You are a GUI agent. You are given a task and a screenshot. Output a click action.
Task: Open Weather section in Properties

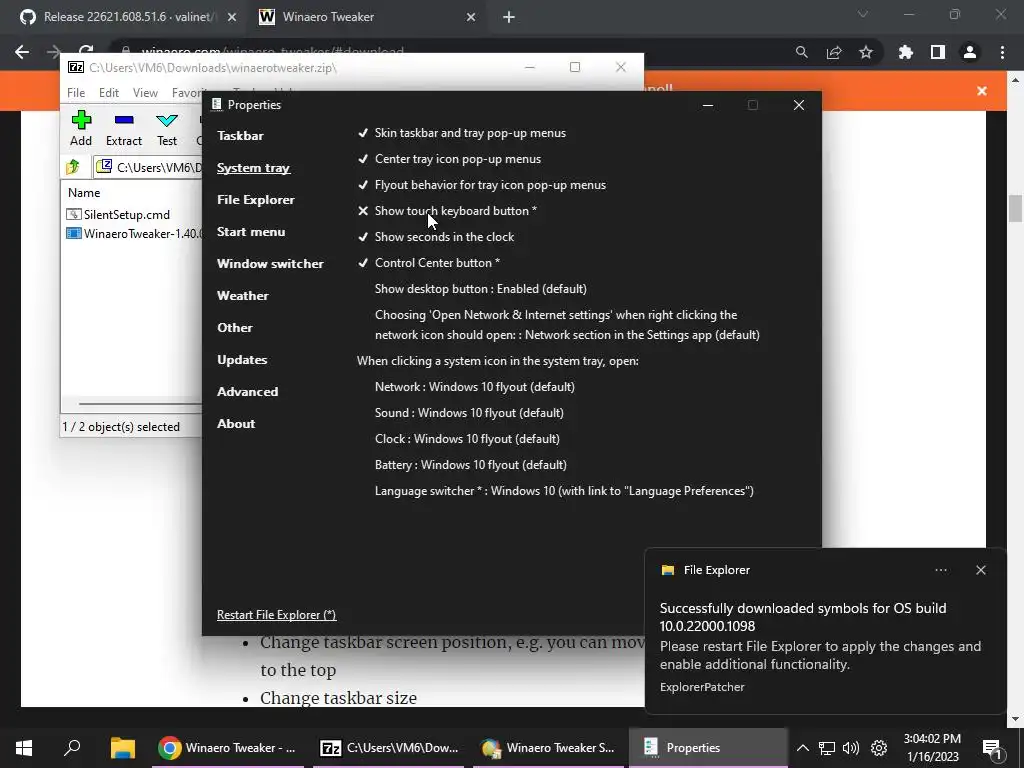243,296
